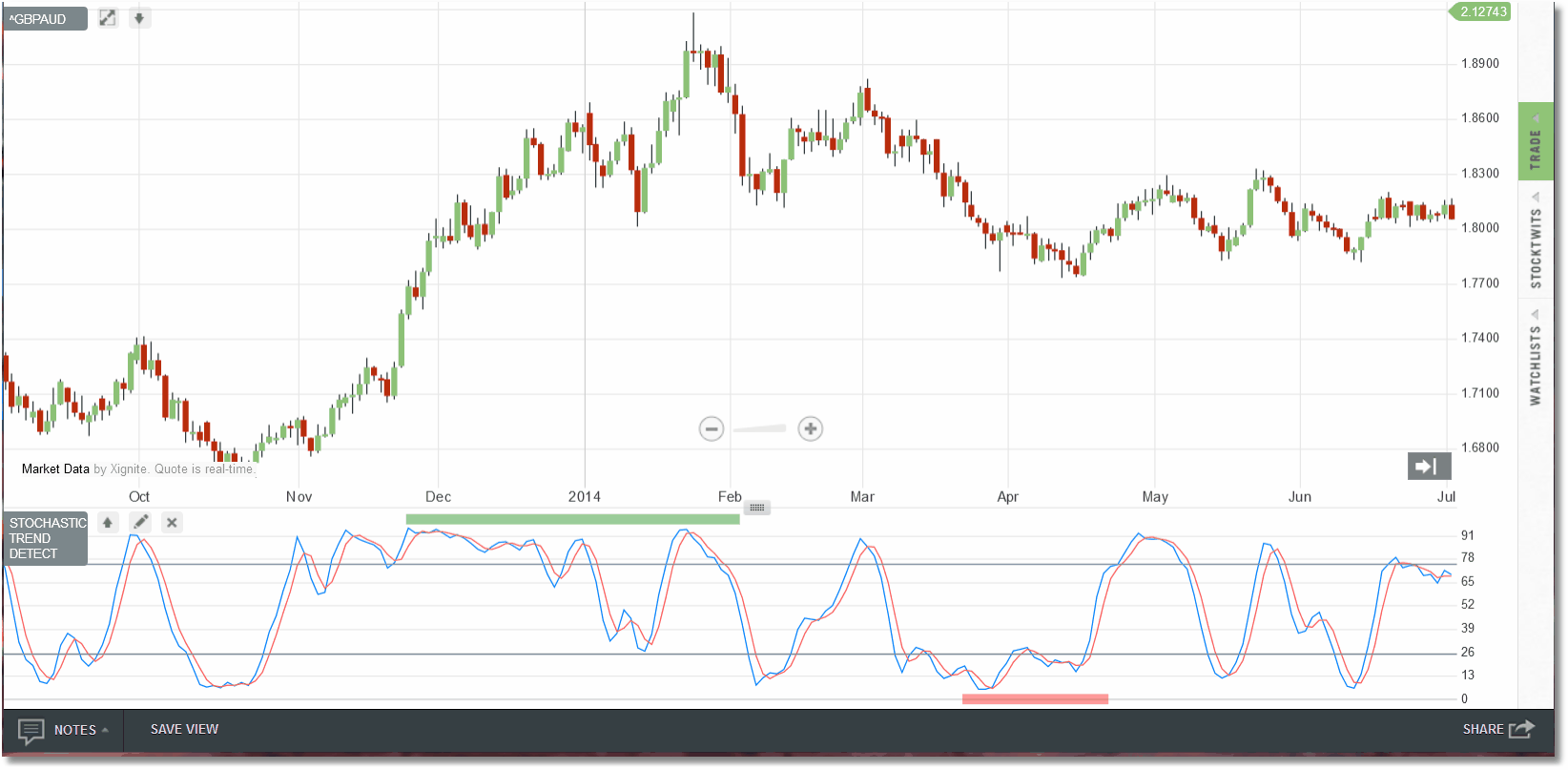Viewport: 1568px width, 770px height.
Task: Click the 0 stochastic scale value
Action: (x=1465, y=699)
